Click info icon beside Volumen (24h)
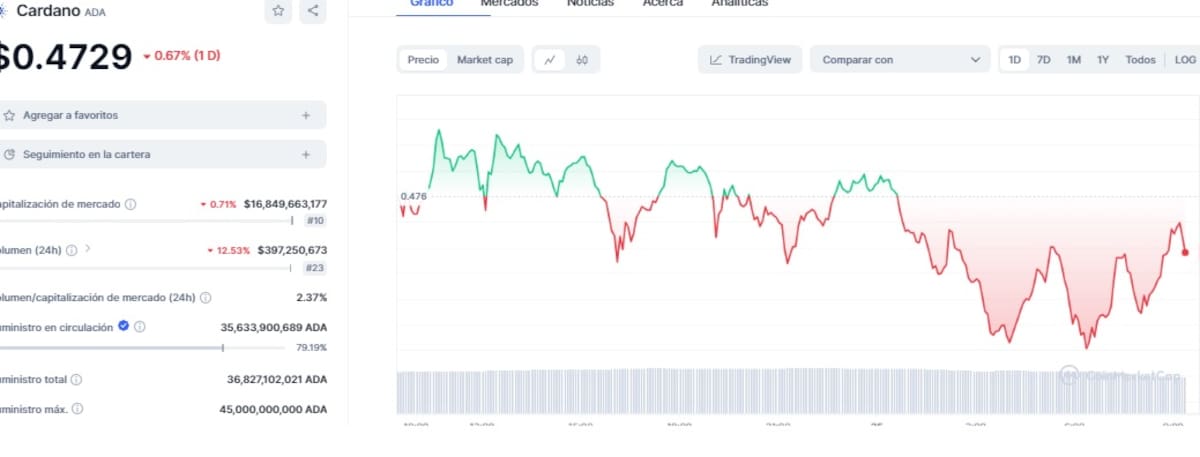This screenshot has width=1200, height=457. pyautogui.click(x=71, y=250)
